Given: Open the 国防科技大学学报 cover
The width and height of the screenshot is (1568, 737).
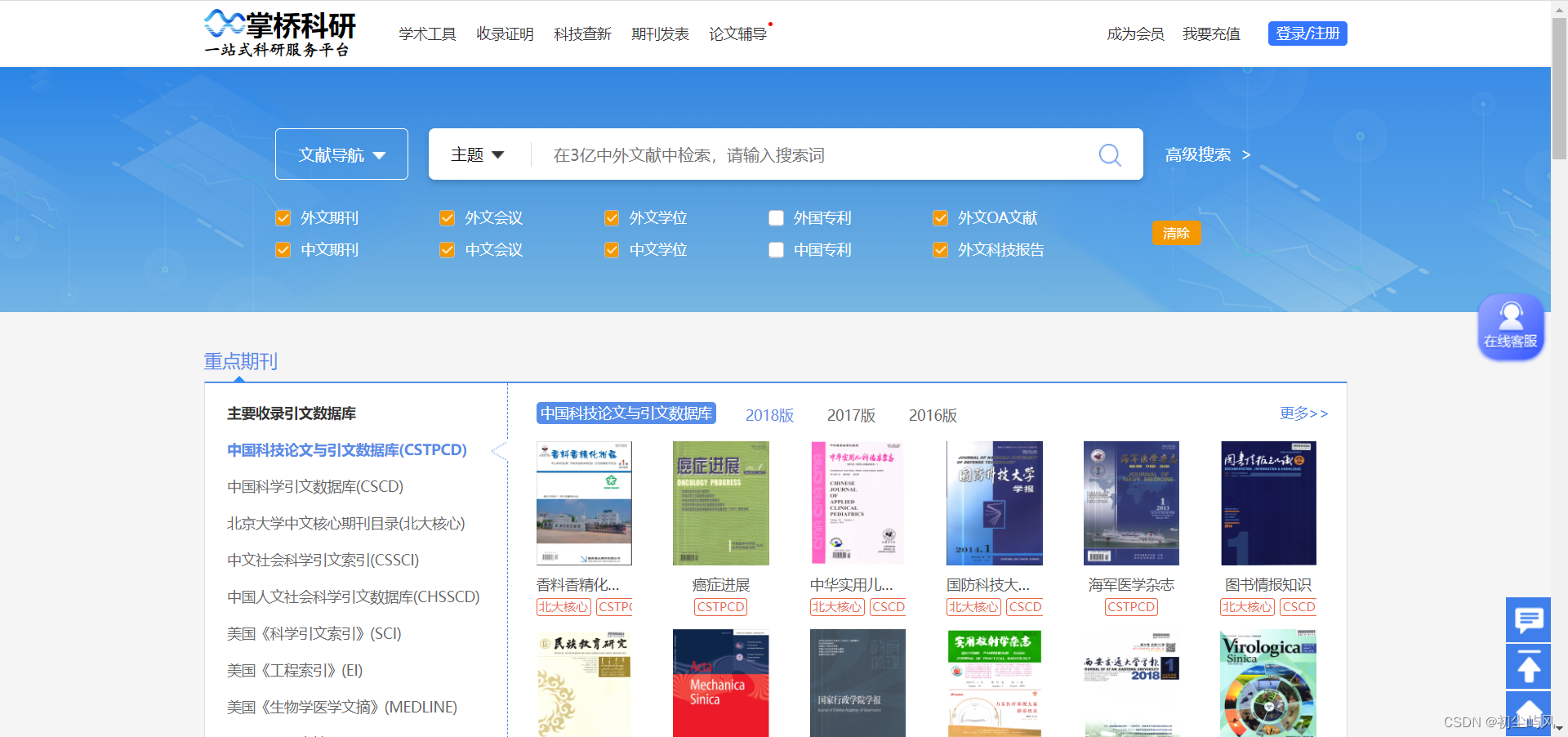Looking at the screenshot, I should [994, 503].
